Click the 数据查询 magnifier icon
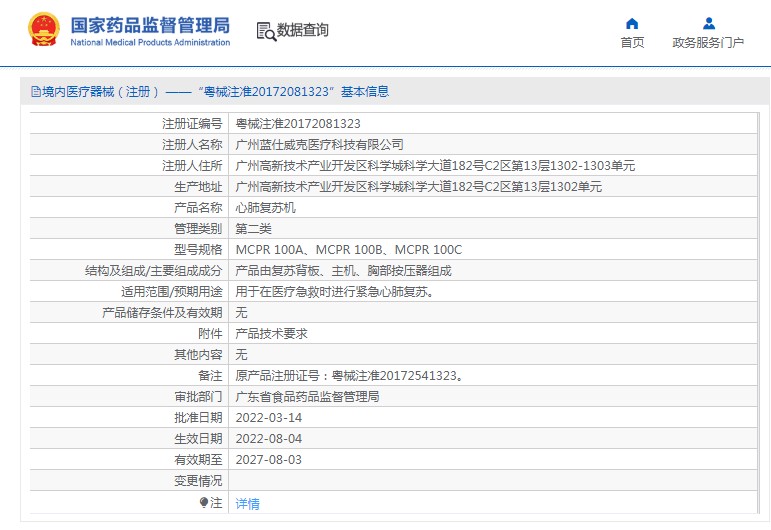The image size is (771, 530). 266,31
